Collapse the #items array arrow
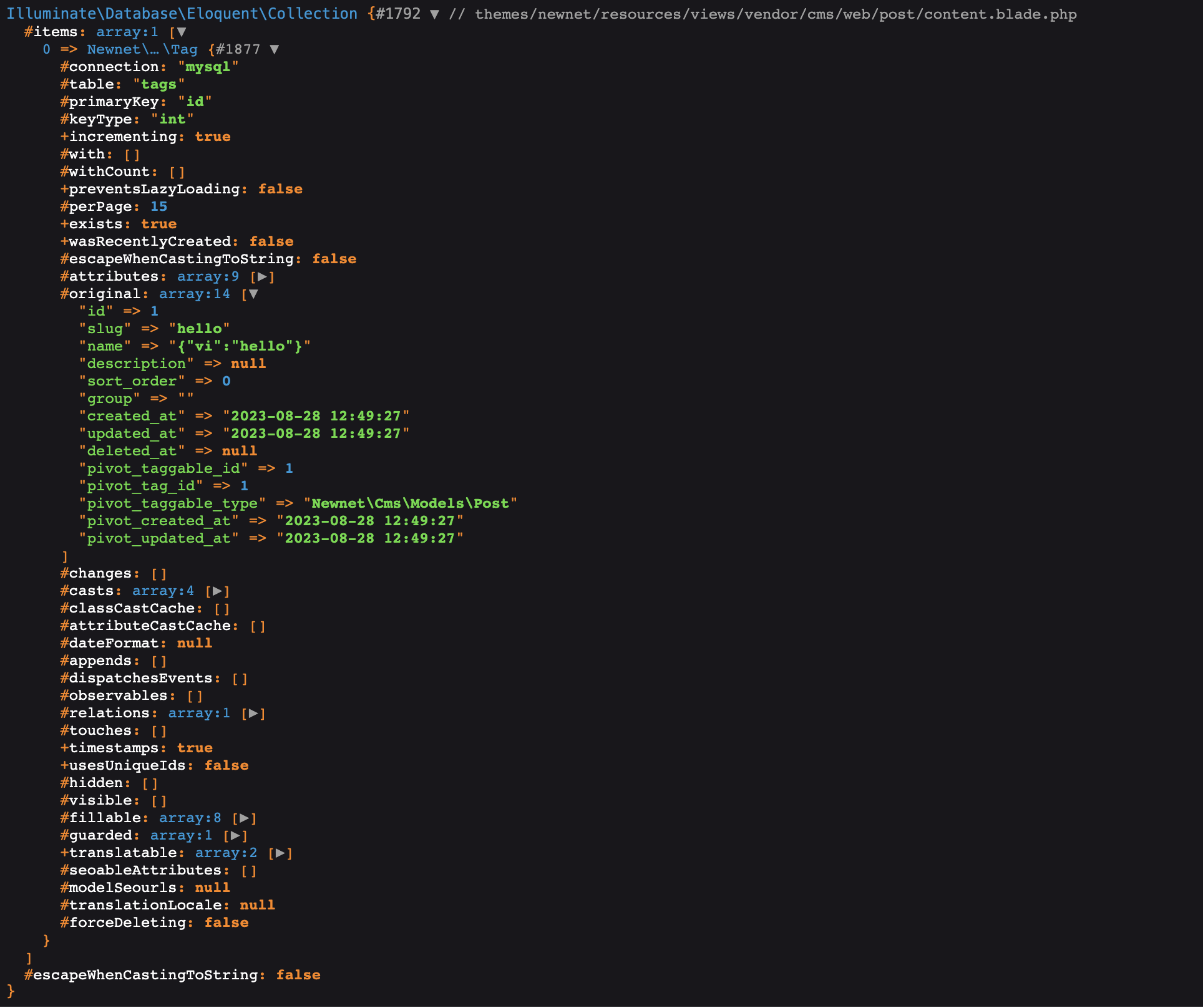Viewport: 1203px width, 1008px height. pos(182,32)
